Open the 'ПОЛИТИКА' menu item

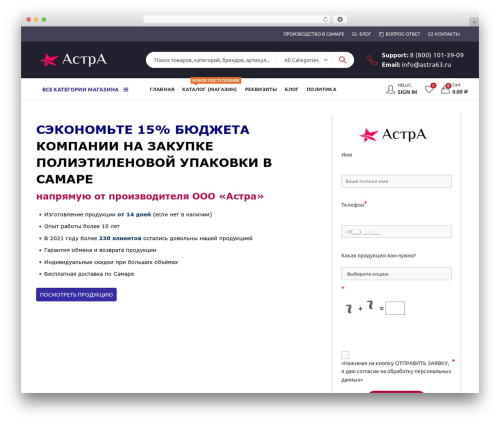pyautogui.click(x=321, y=89)
